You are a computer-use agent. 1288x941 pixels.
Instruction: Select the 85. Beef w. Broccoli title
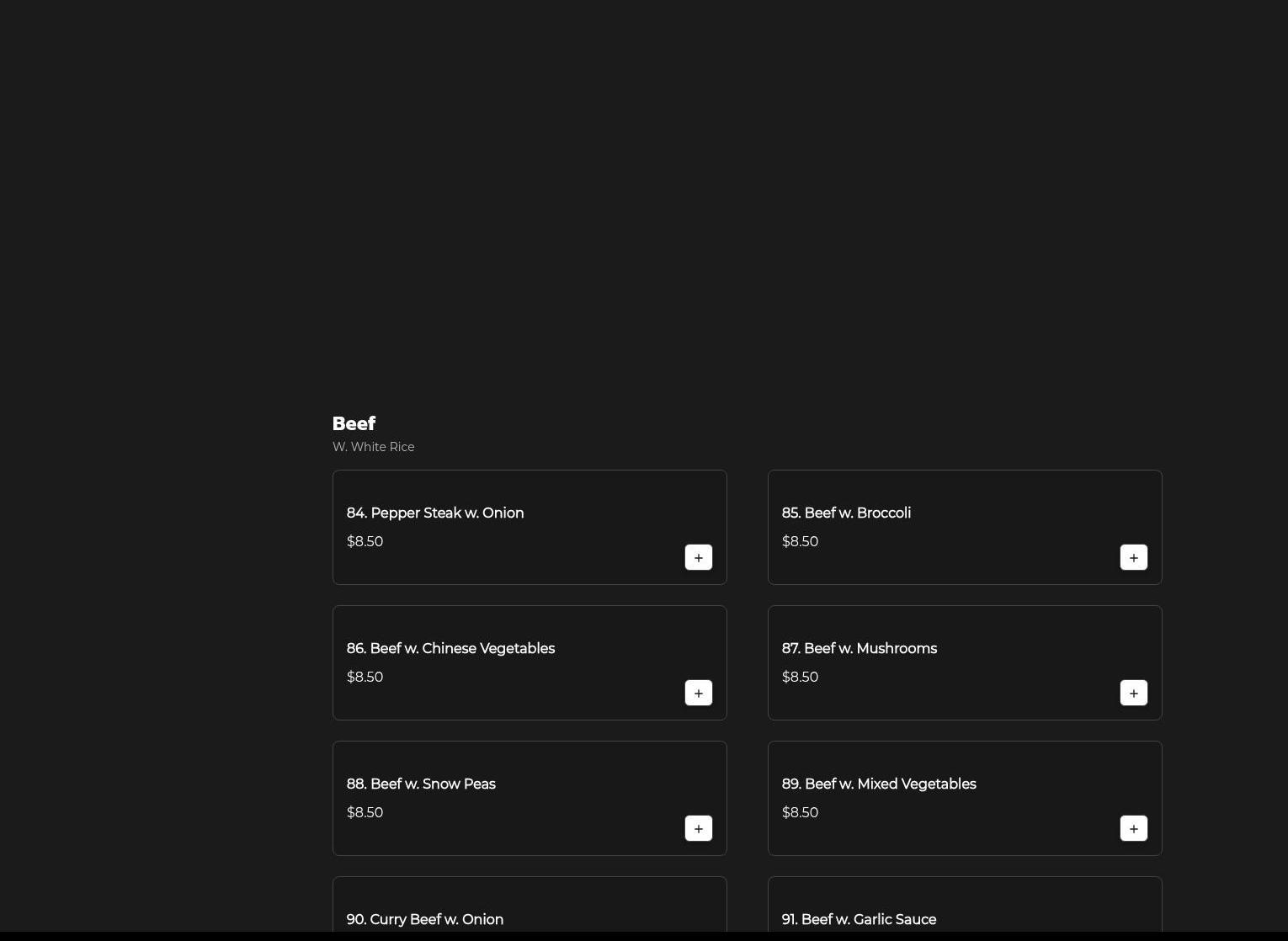845,513
